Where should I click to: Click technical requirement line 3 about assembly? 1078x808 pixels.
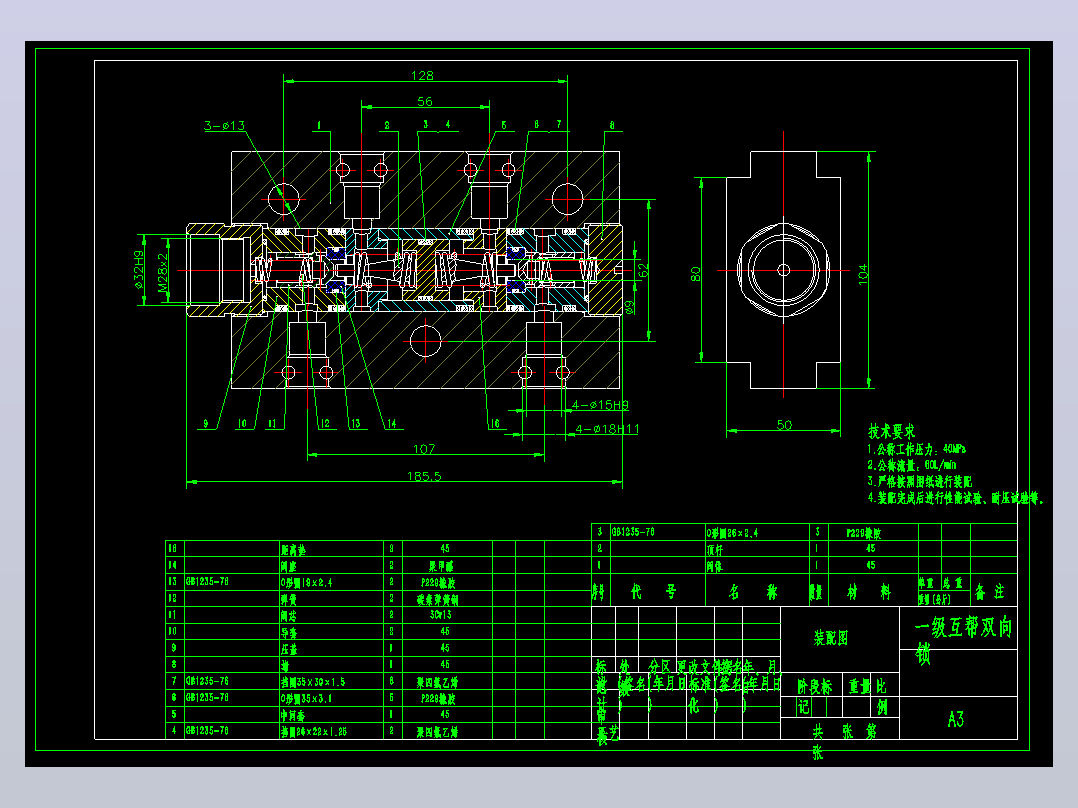pyautogui.click(x=920, y=481)
